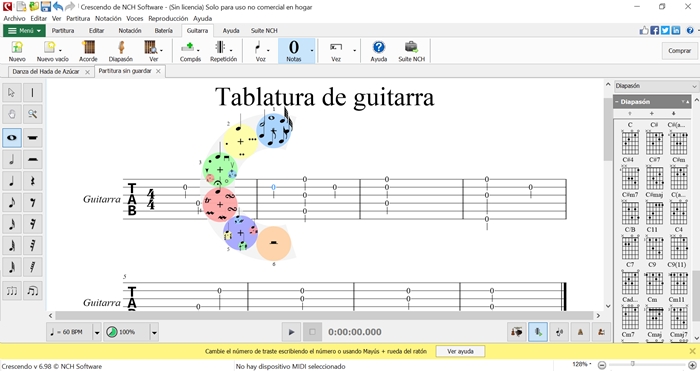Click the Ver ayuda button

[460, 351]
